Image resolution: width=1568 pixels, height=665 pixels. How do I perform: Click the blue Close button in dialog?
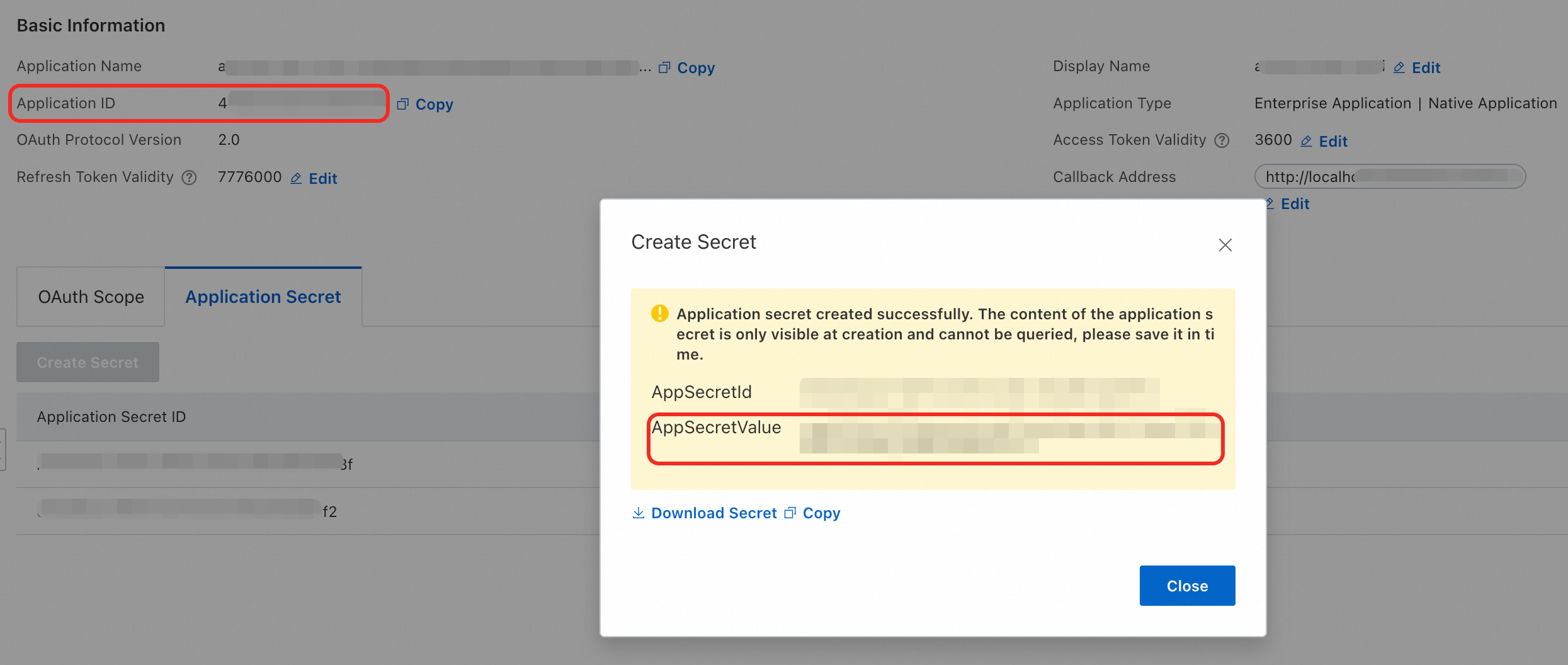click(x=1186, y=586)
